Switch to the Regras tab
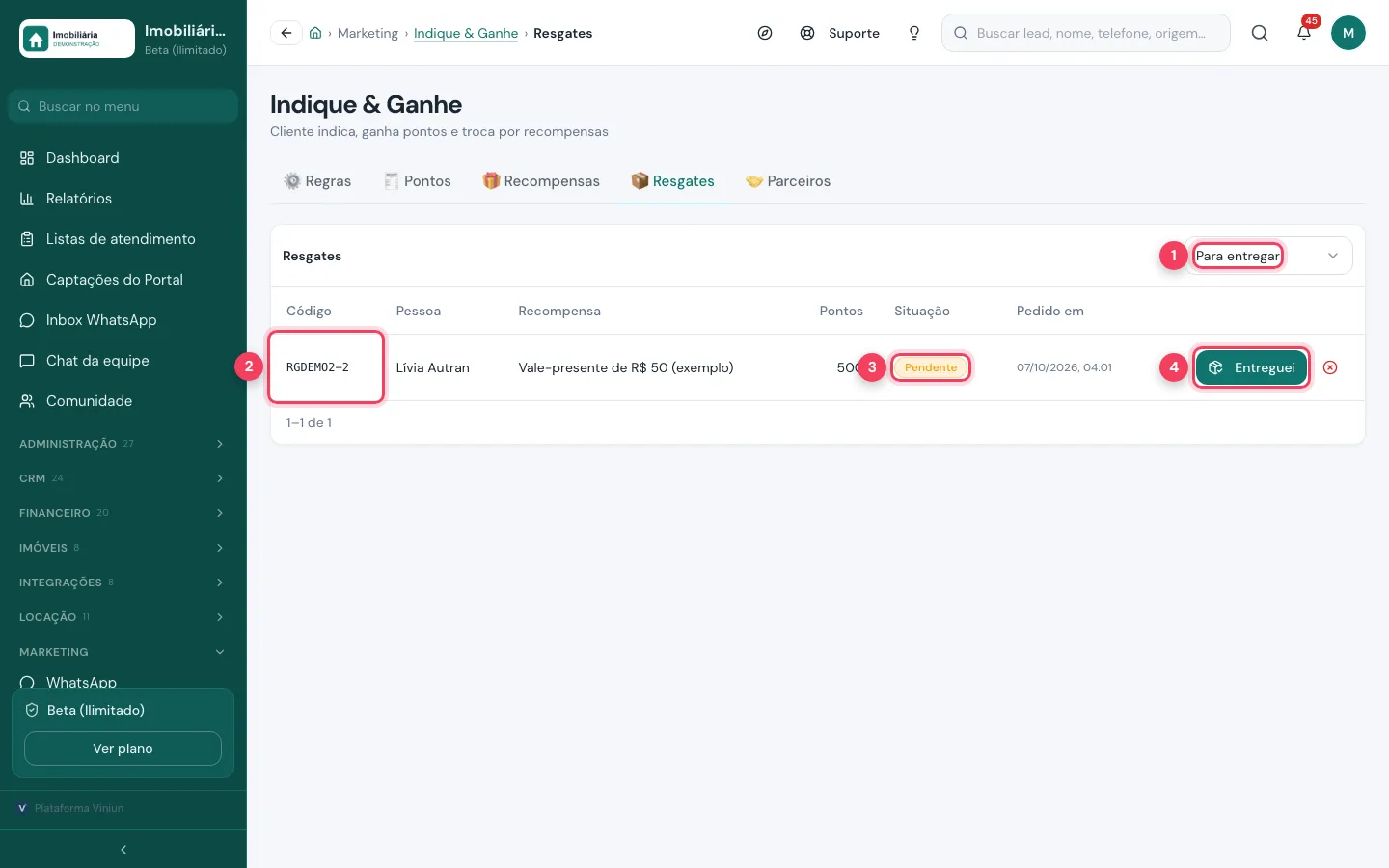 tap(317, 181)
